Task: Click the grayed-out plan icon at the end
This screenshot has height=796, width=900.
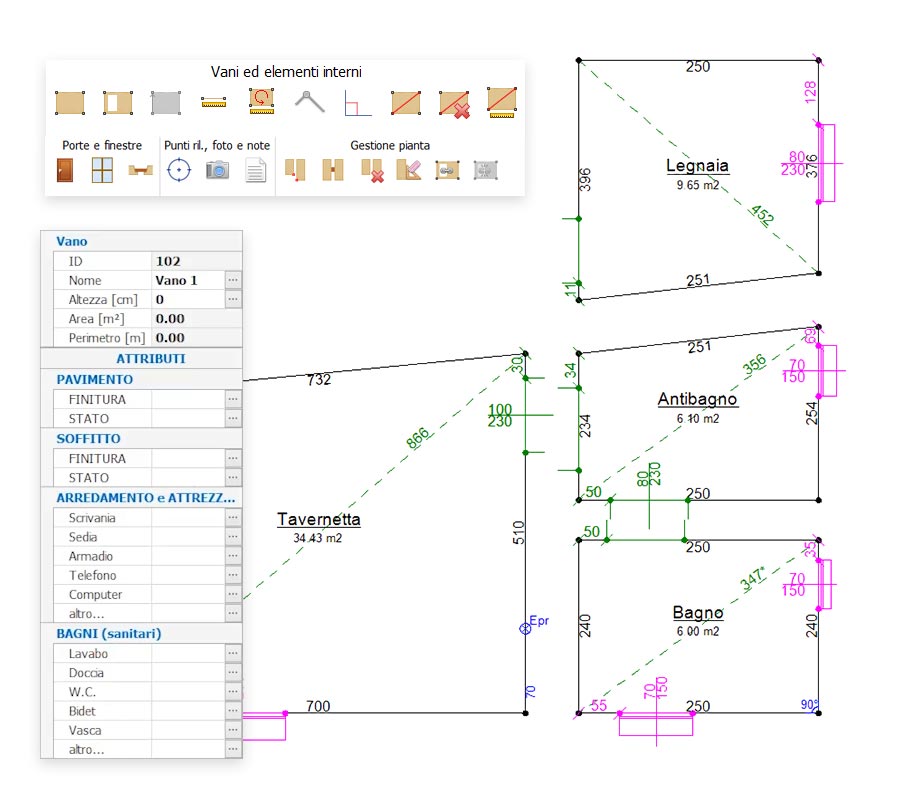Action: click(x=486, y=170)
